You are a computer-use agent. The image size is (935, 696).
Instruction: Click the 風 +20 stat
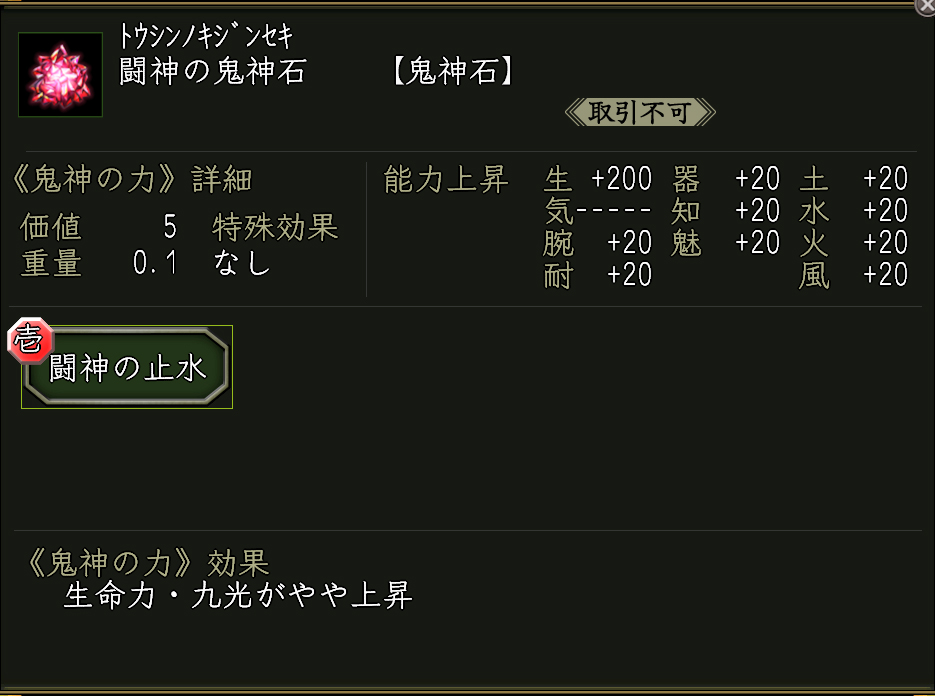click(x=853, y=275)
